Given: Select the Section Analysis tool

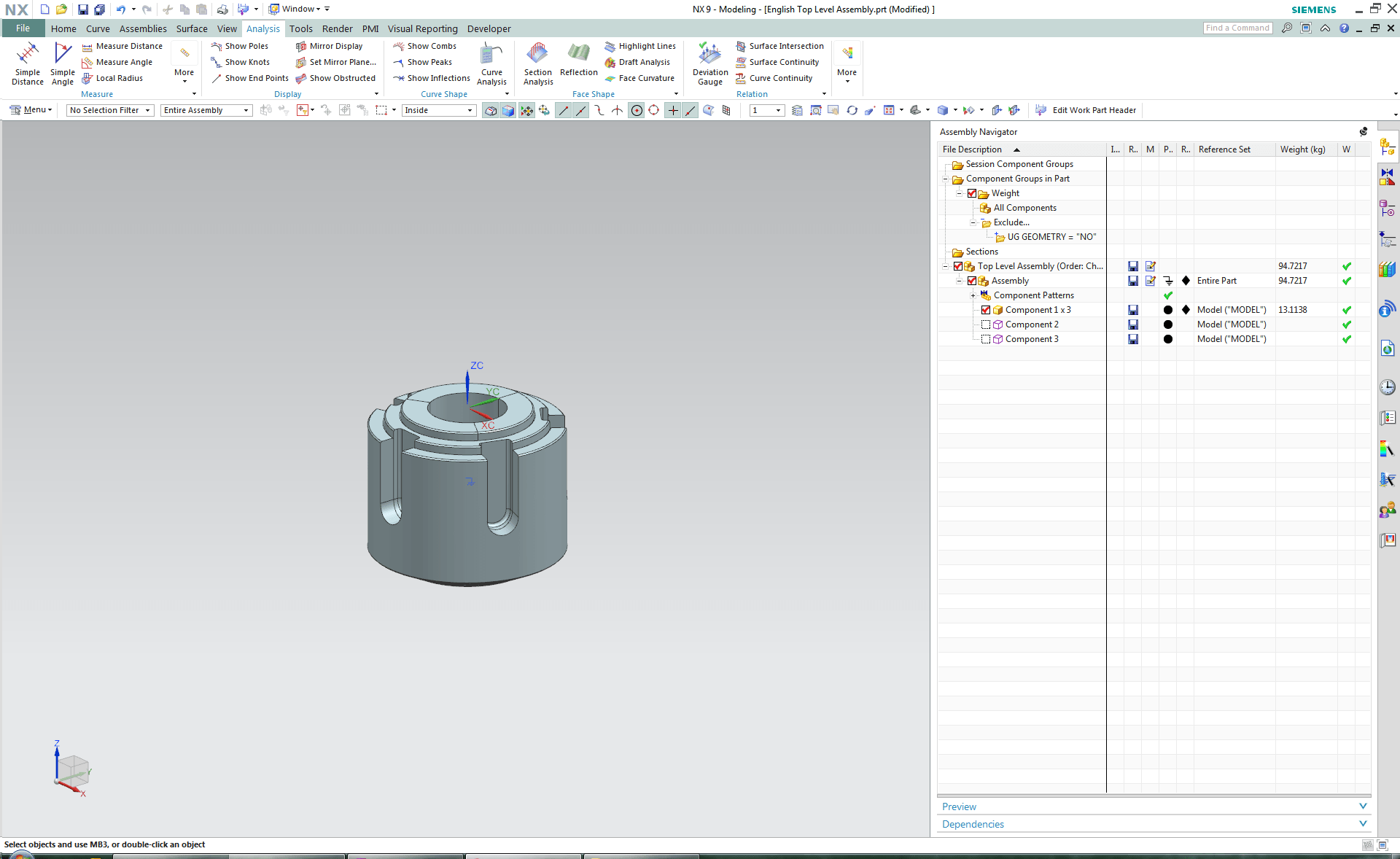Looking at the screenshot, I should (537, 64).
